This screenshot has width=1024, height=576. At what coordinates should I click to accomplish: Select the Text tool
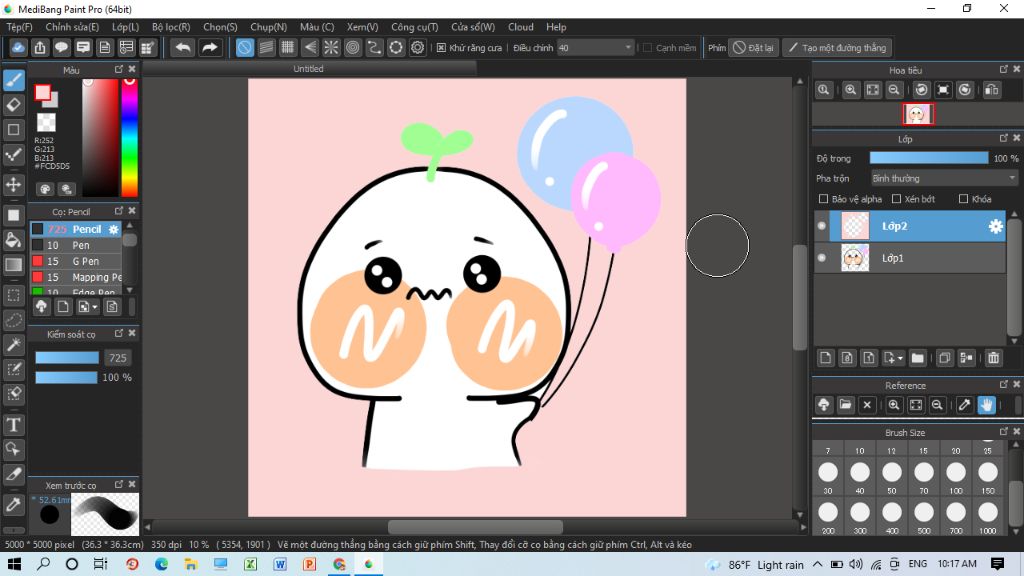(x=14, y=424)
